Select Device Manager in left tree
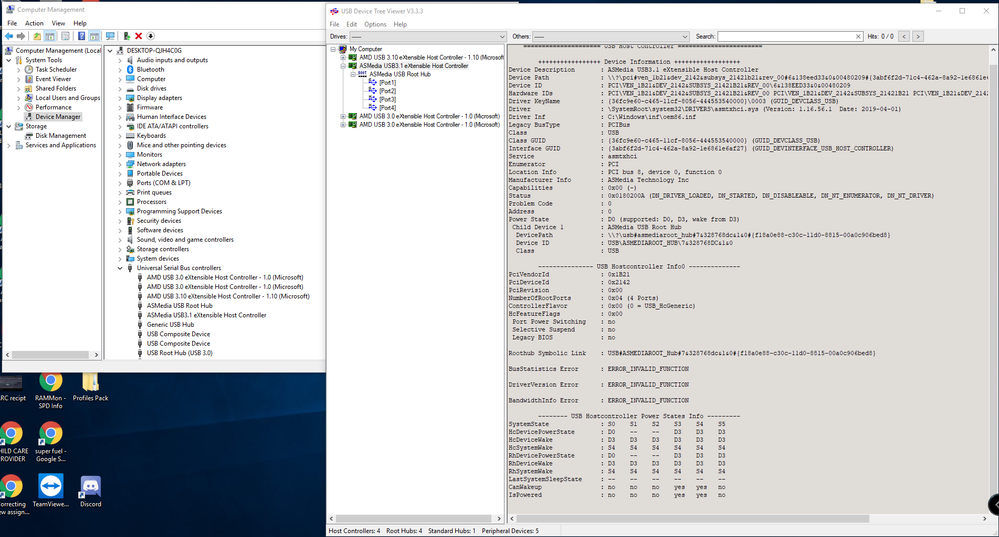The height and width of the screenshot is (537, 999). (58, 117)
